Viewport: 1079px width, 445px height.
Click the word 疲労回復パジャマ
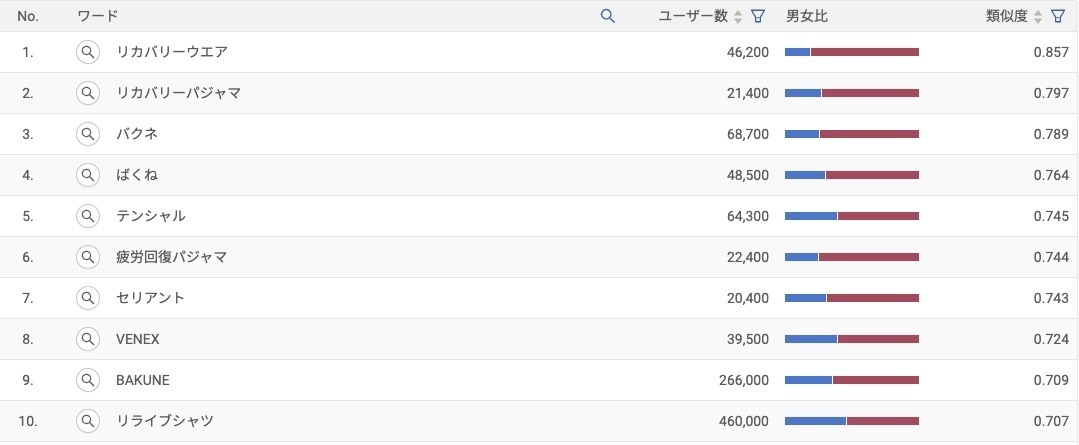171,257
